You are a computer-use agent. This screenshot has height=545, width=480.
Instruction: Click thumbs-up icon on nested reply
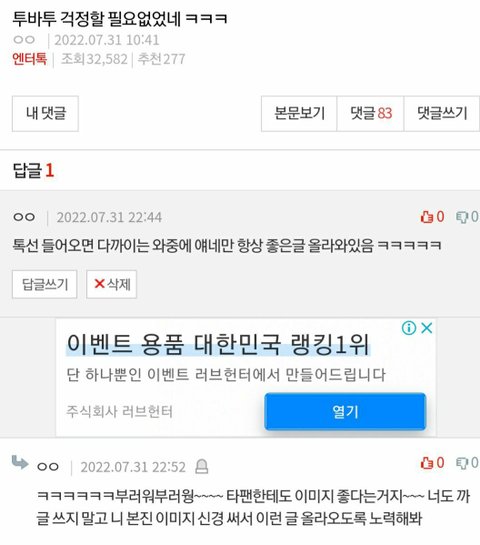(x=426, y=463)
